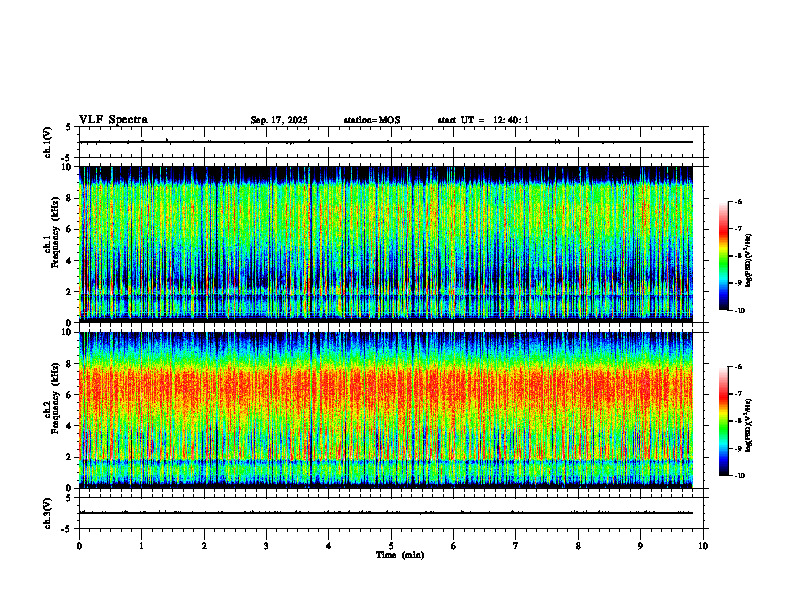Screen dimensions: 792x612
Task: Click the ch.2 spectrogram color bar
Action: [x=723, y=421]
